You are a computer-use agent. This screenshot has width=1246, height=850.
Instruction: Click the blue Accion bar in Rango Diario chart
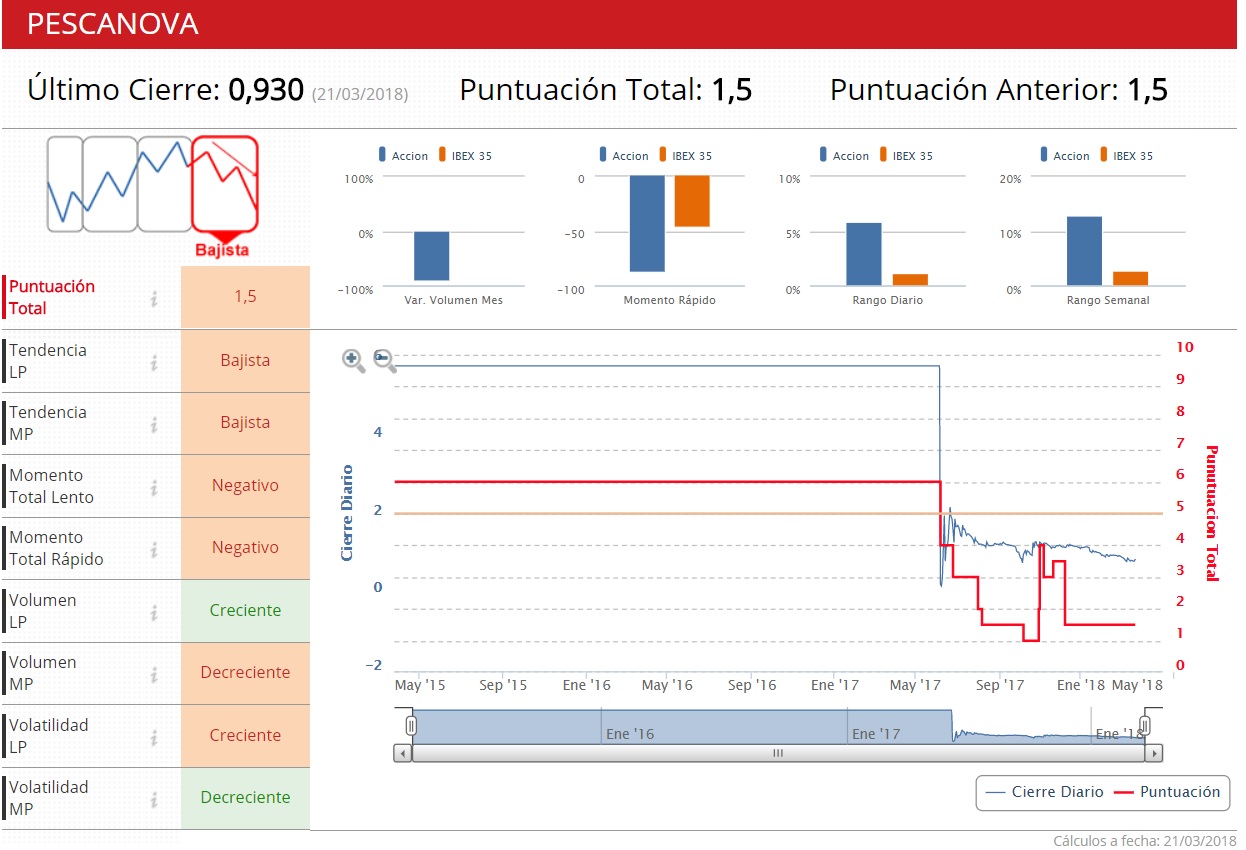864,254
